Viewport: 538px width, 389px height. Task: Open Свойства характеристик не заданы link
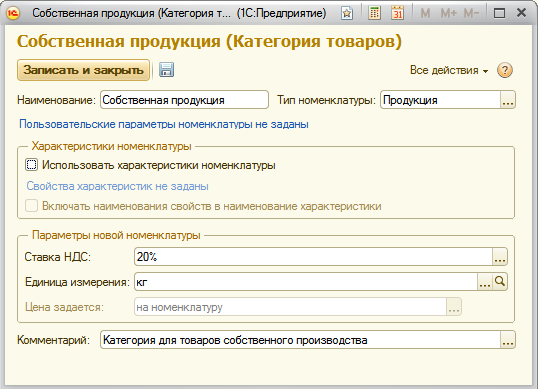coord(117,186)
